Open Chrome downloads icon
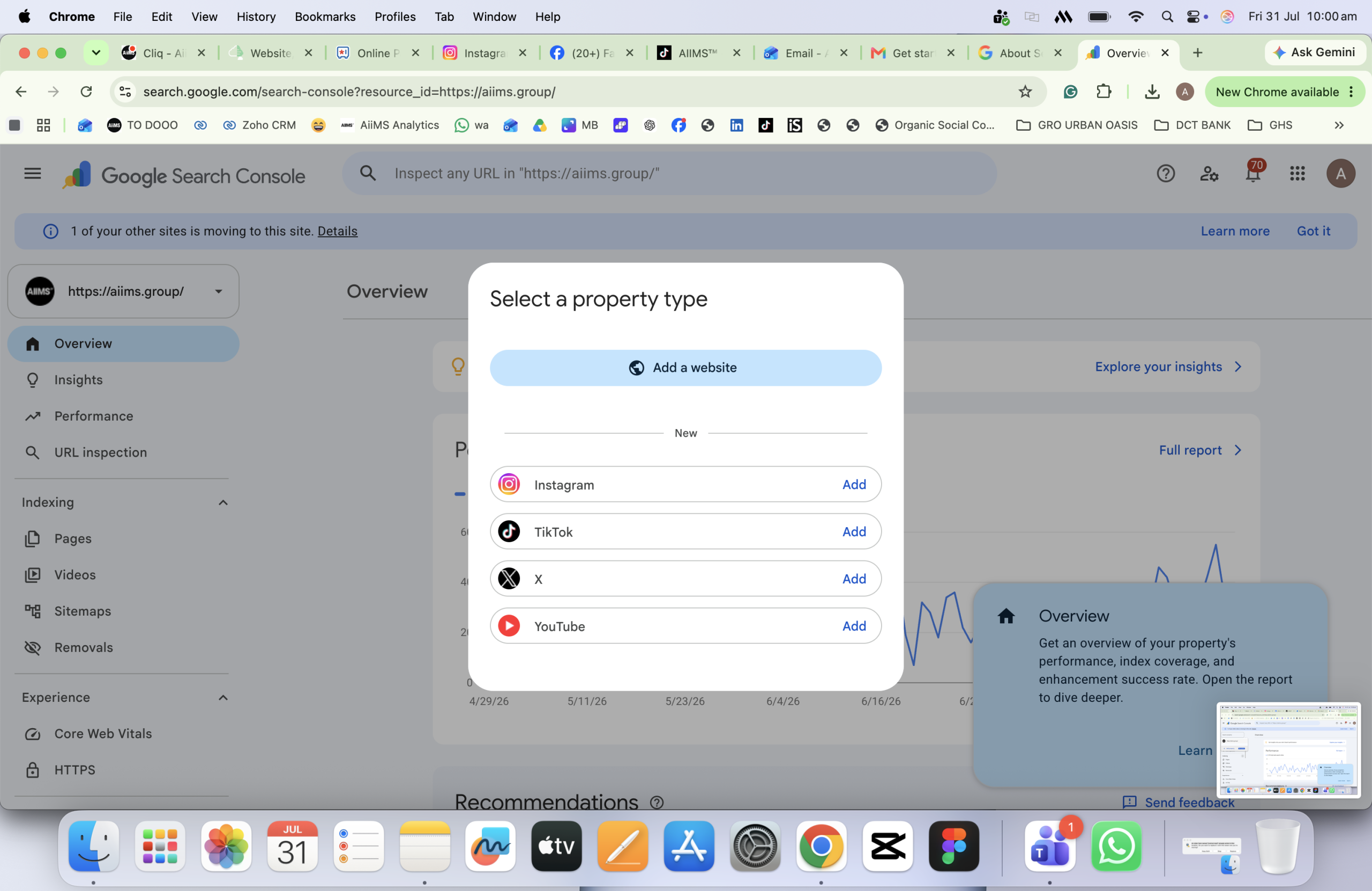The height and width of the screenshot is (891, 1372). click(1152, 92)
